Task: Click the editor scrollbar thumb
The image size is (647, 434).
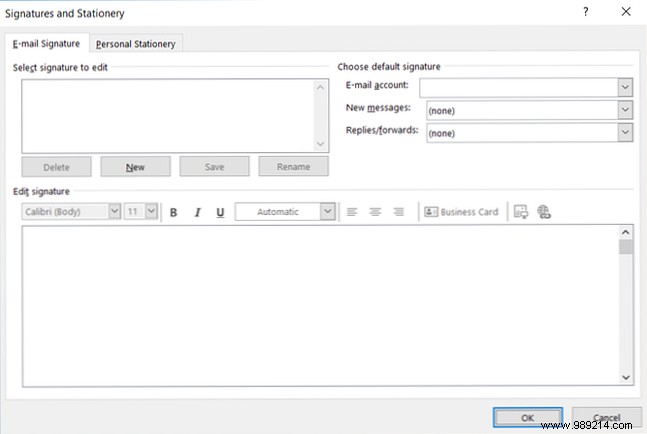Action: tap(626, 247)
